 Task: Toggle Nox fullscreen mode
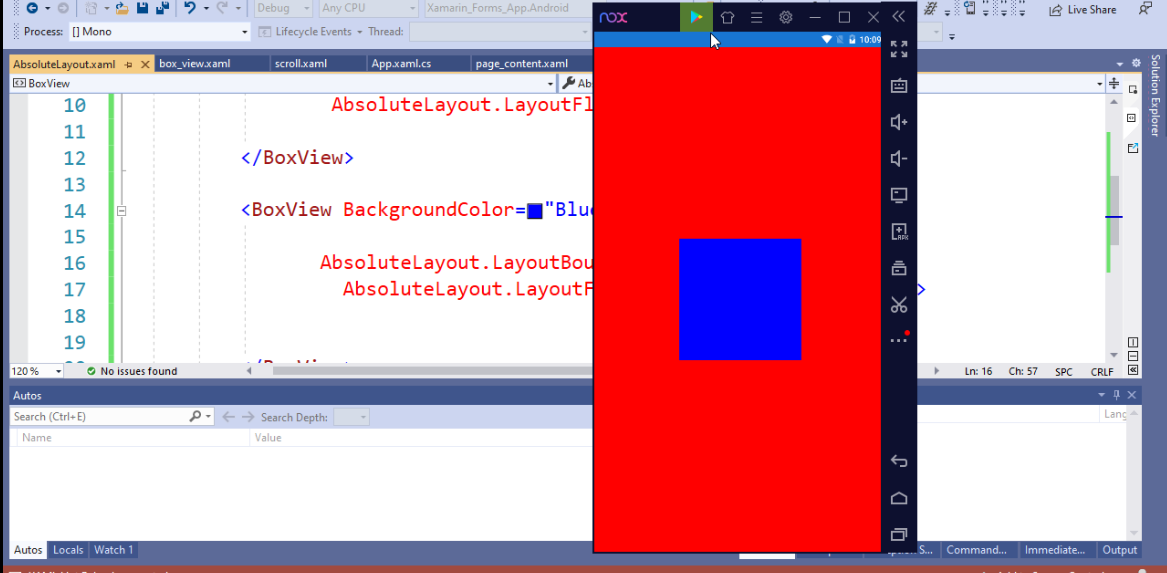click(x=899, y=49)
